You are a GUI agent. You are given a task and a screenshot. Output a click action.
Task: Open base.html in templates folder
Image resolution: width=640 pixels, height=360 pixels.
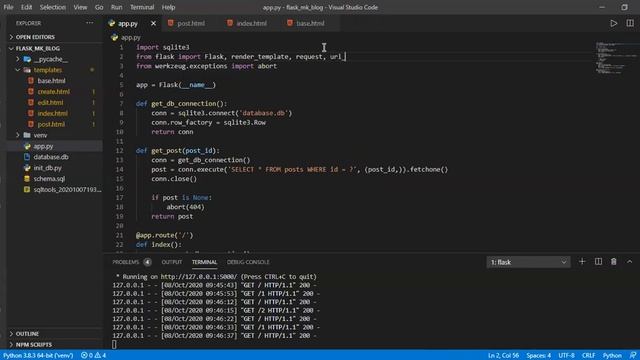point(51,81)
